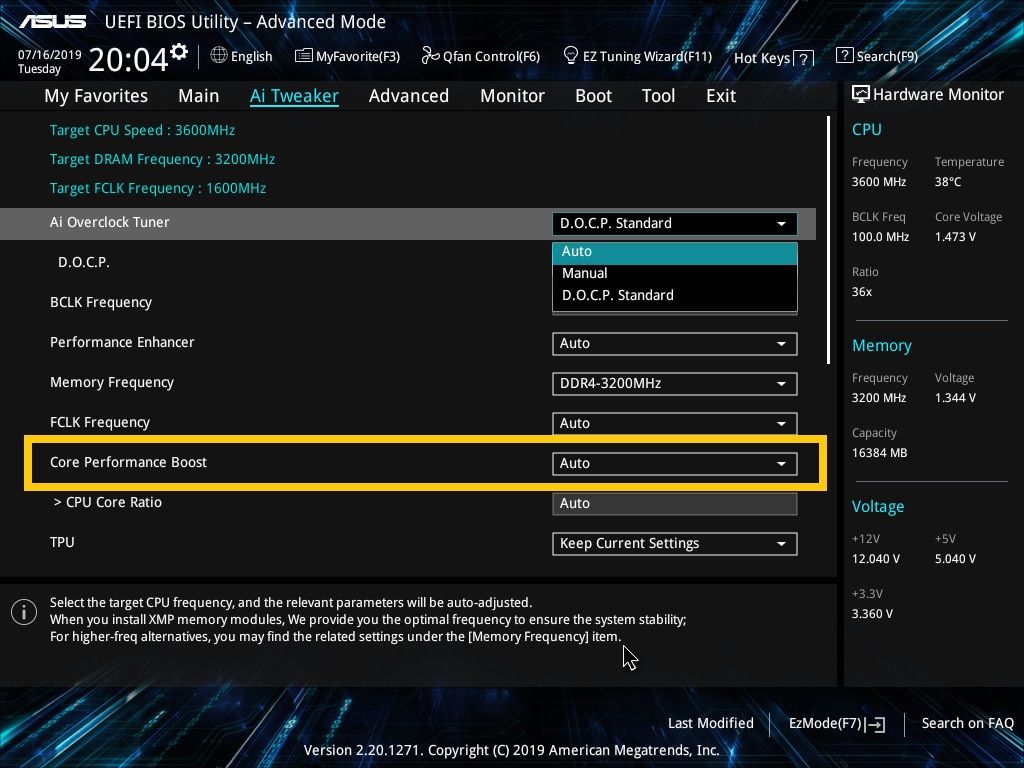Click the memory Capacity 16384 MB value

[x=879, y=453]
